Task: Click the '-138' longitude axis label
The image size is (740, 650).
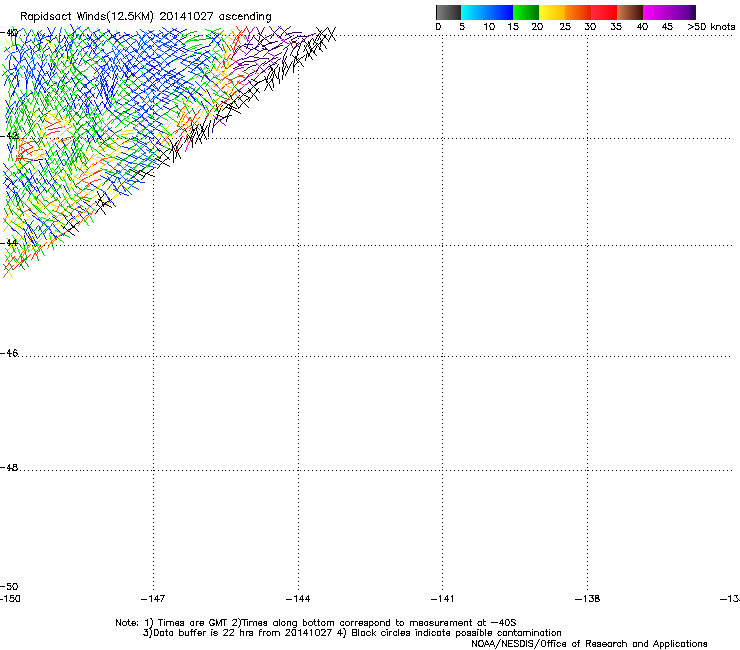Action: click(x=588, y=599)
